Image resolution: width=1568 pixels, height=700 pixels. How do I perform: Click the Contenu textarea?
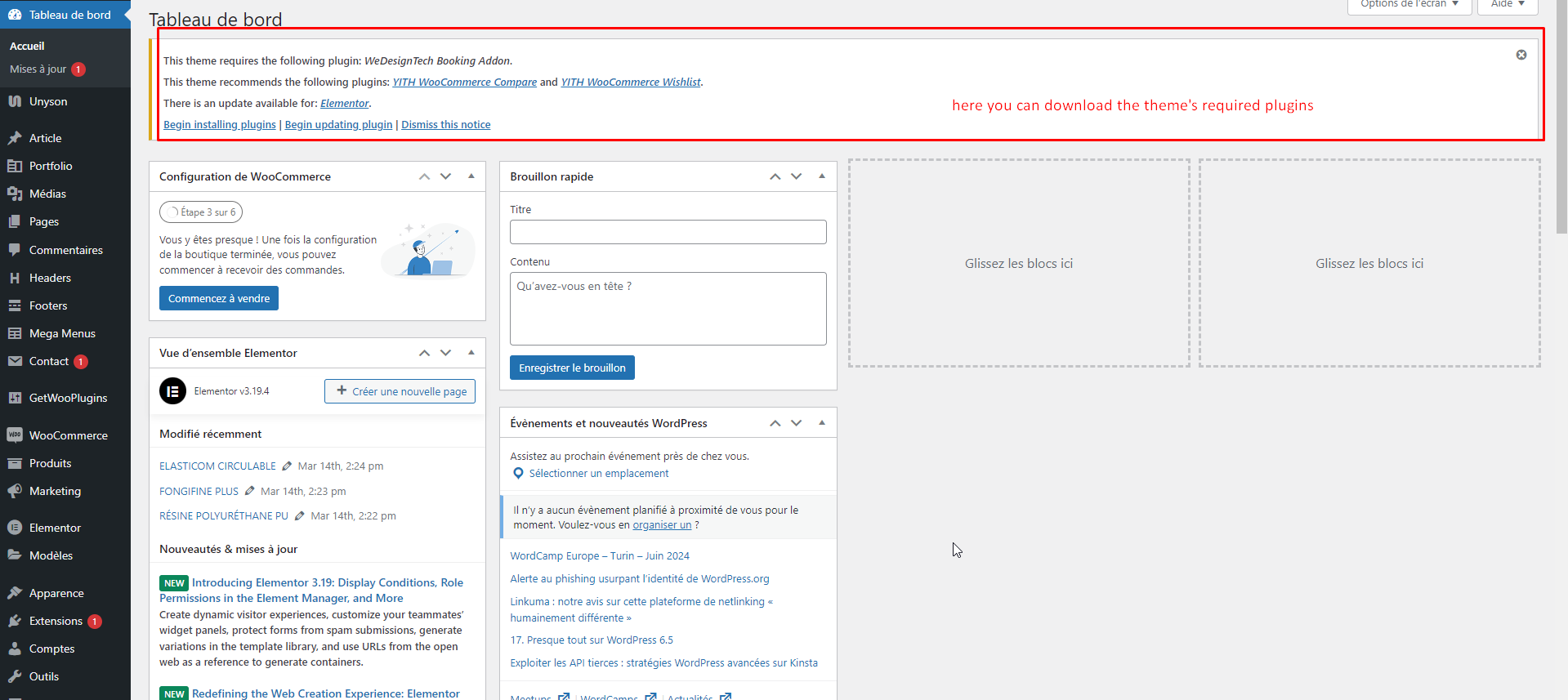coord(668,309)
